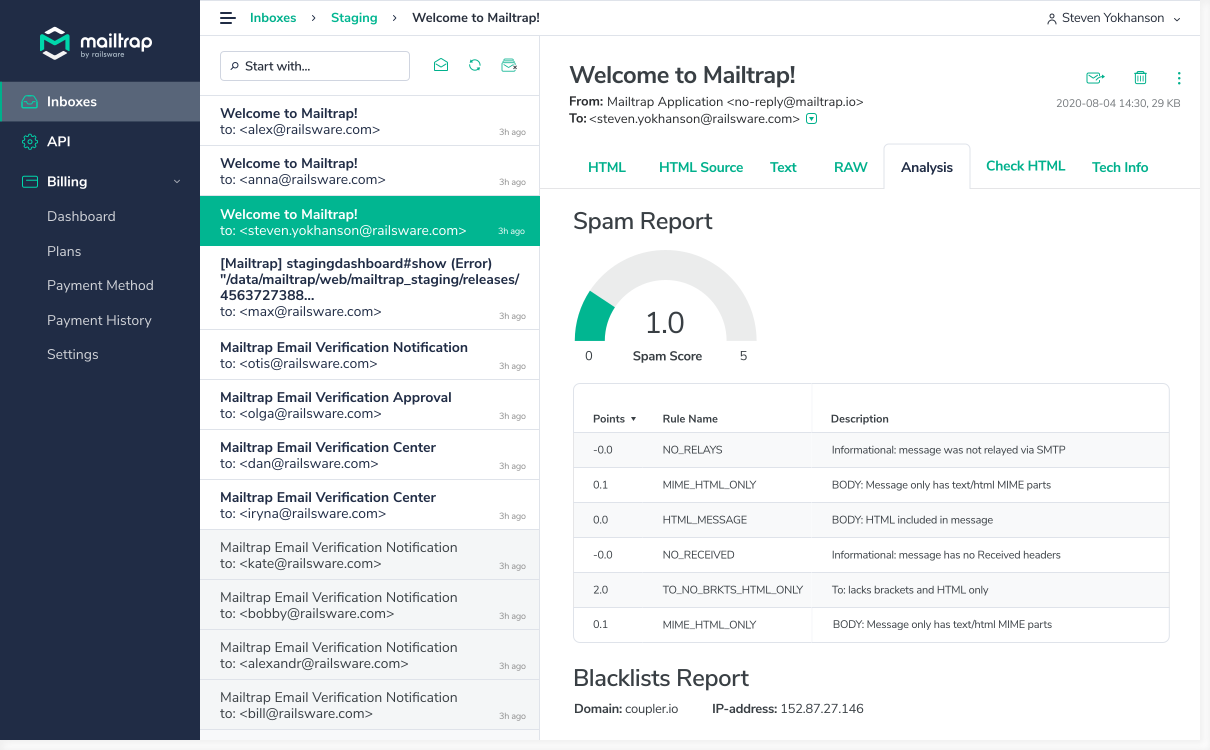Click the clear inbox icon
This screenshot has height=750, width=1210.
509,65
